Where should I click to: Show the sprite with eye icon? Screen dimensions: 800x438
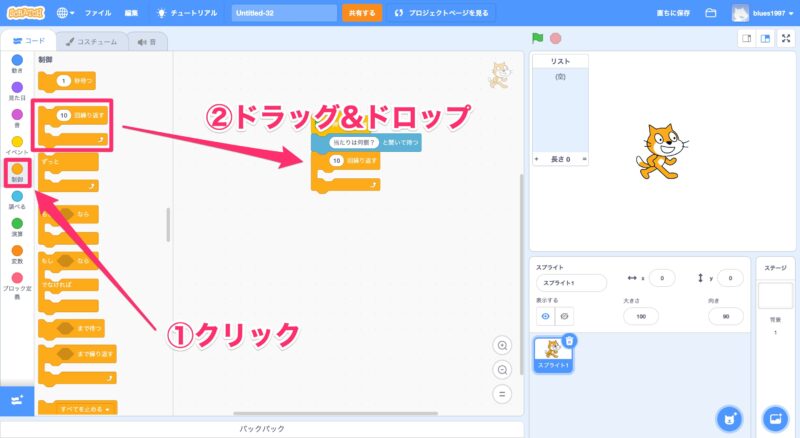point(546,316)
